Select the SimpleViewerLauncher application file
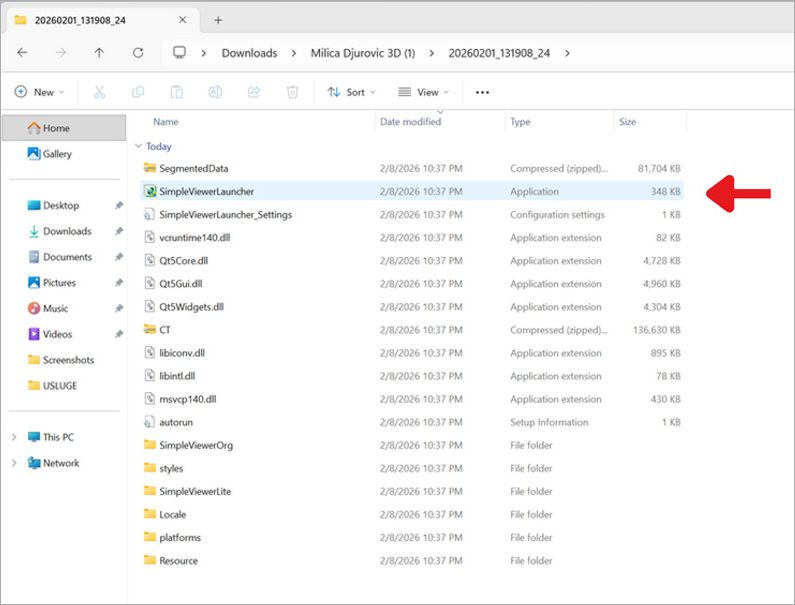The image size is (795, 605). tap(206, 191)
